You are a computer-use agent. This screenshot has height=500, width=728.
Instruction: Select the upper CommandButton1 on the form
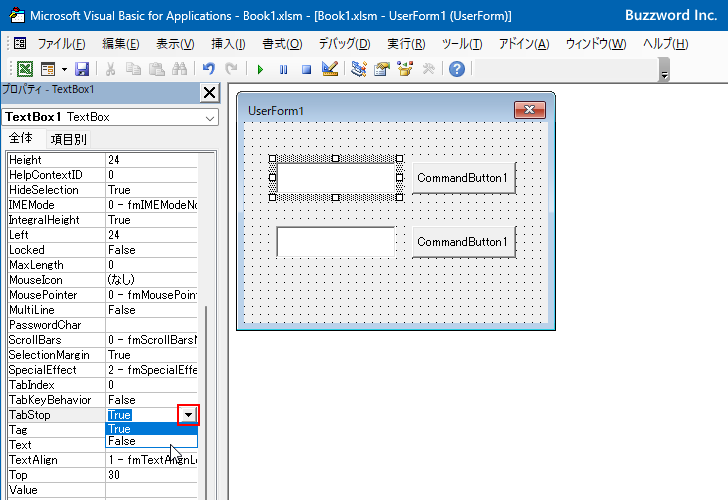[464, 178]
